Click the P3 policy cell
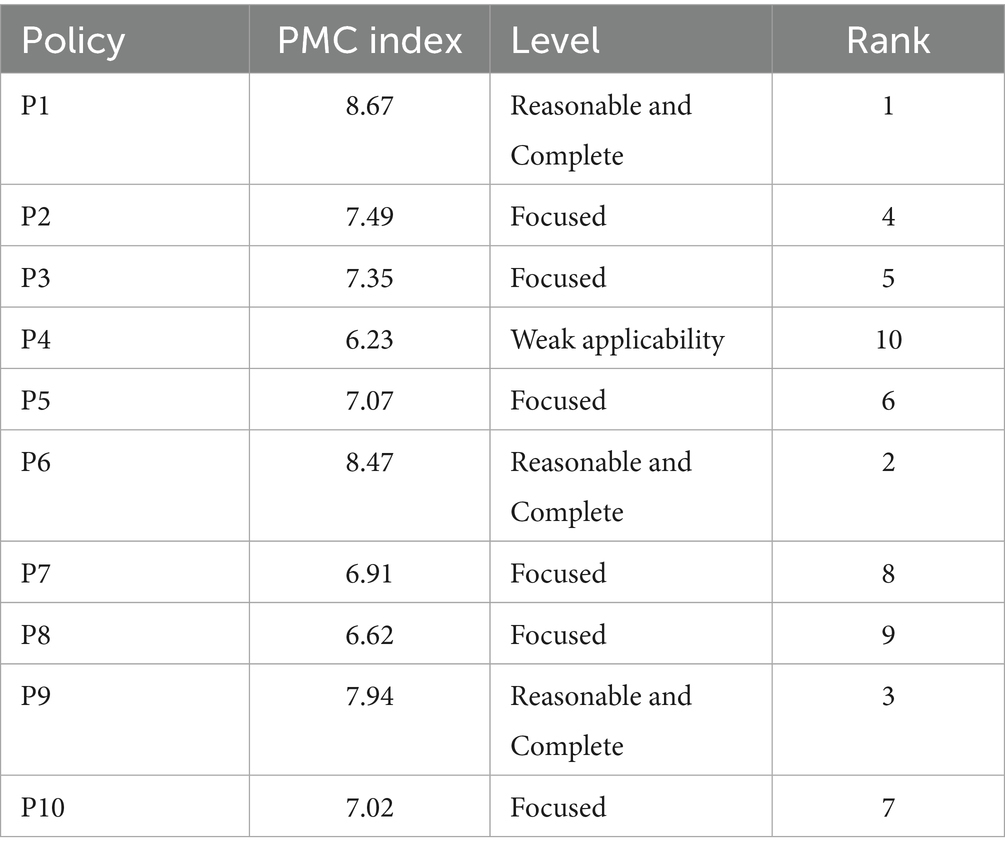This screenshot has width=1005, height=855. coord(38,278)
